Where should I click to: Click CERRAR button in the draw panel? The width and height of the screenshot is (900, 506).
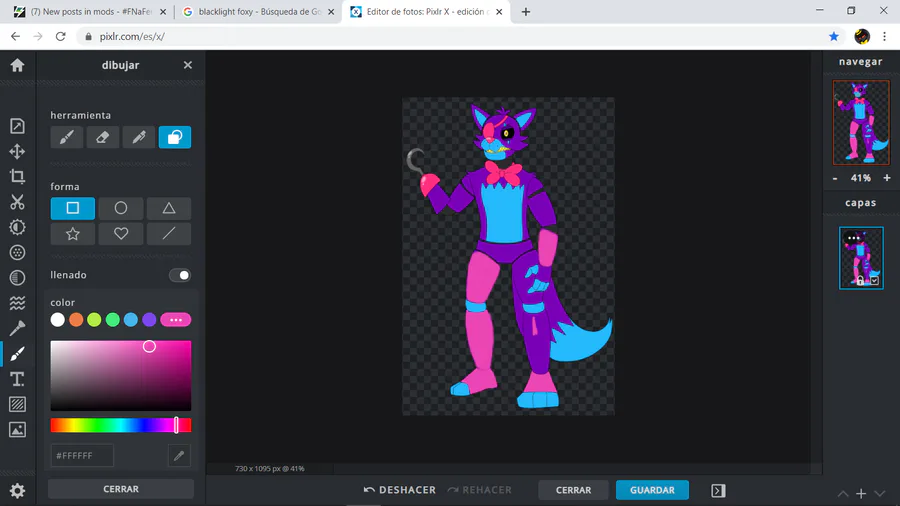(121, 489)
